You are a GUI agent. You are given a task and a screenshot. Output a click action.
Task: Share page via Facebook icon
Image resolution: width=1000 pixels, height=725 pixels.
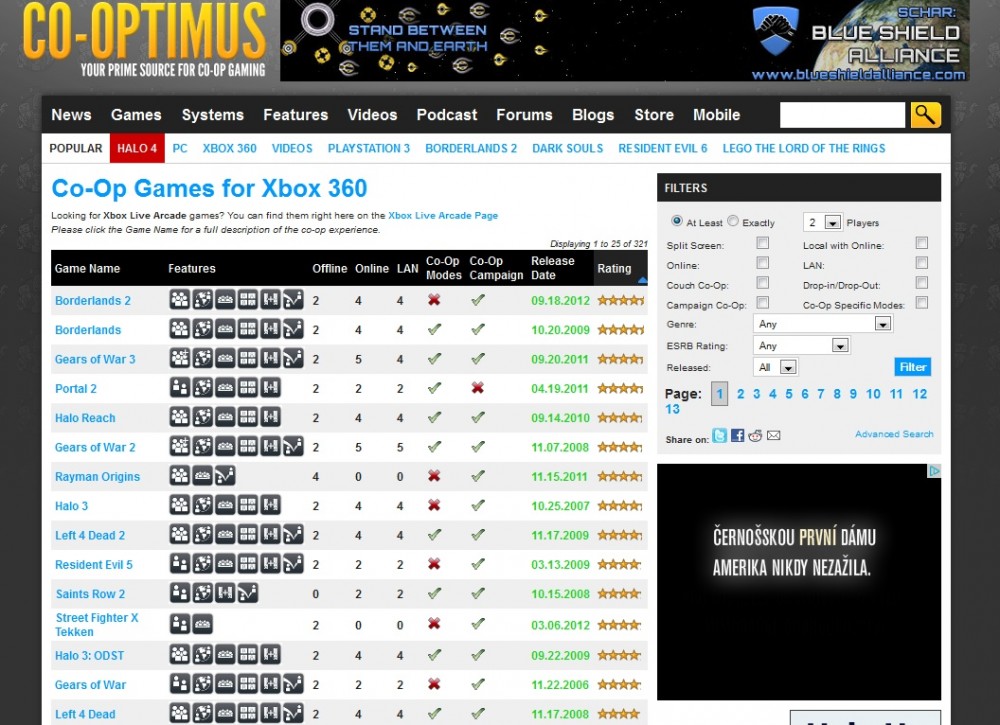click(x=738, y=436)
